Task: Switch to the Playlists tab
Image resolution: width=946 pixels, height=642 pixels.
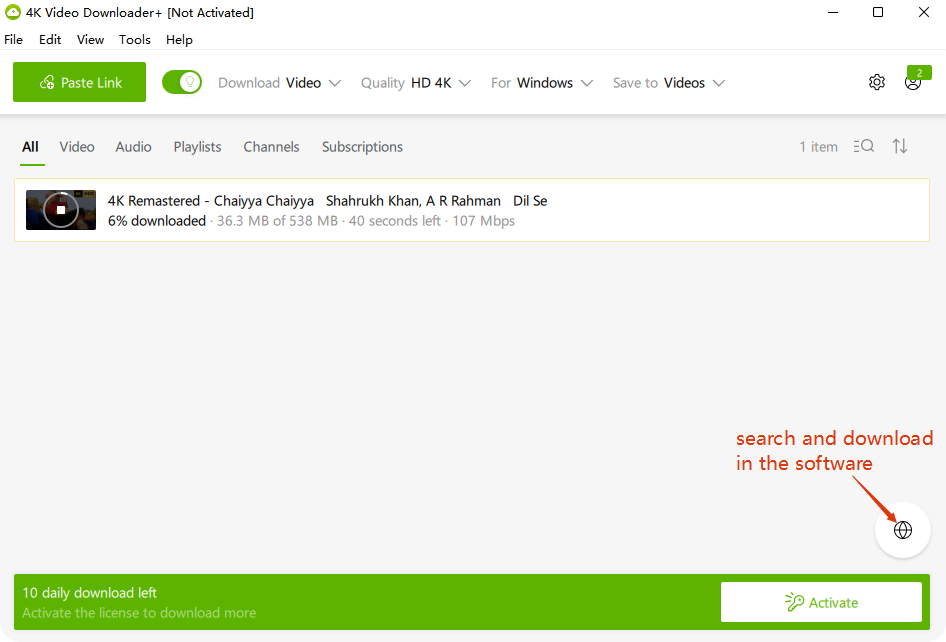Action: 197,147
